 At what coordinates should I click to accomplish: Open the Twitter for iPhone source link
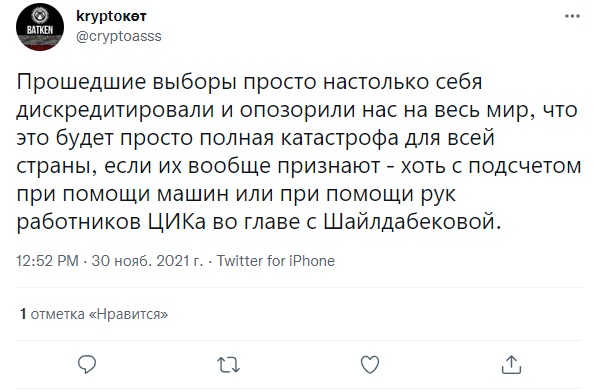coord(276,261)
